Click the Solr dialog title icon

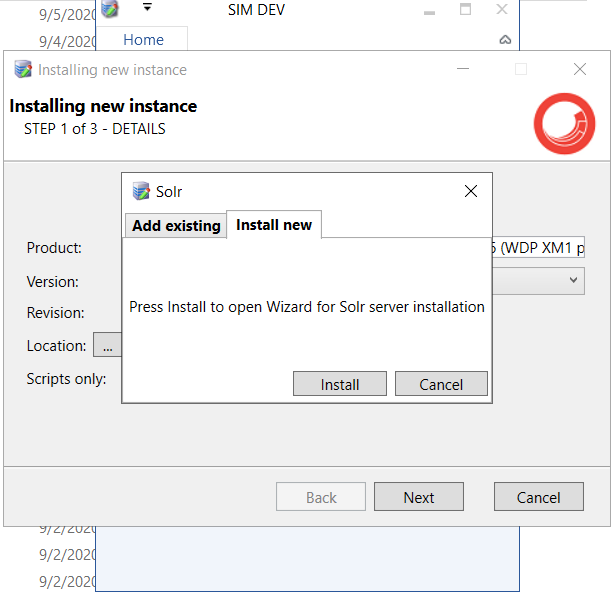tap(141, 191)
